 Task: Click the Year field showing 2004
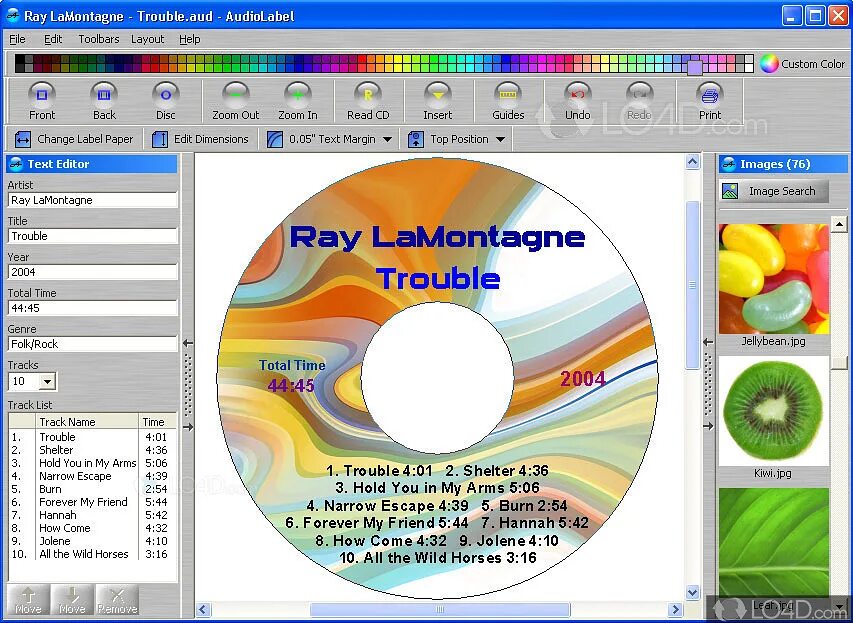[92, 272]
